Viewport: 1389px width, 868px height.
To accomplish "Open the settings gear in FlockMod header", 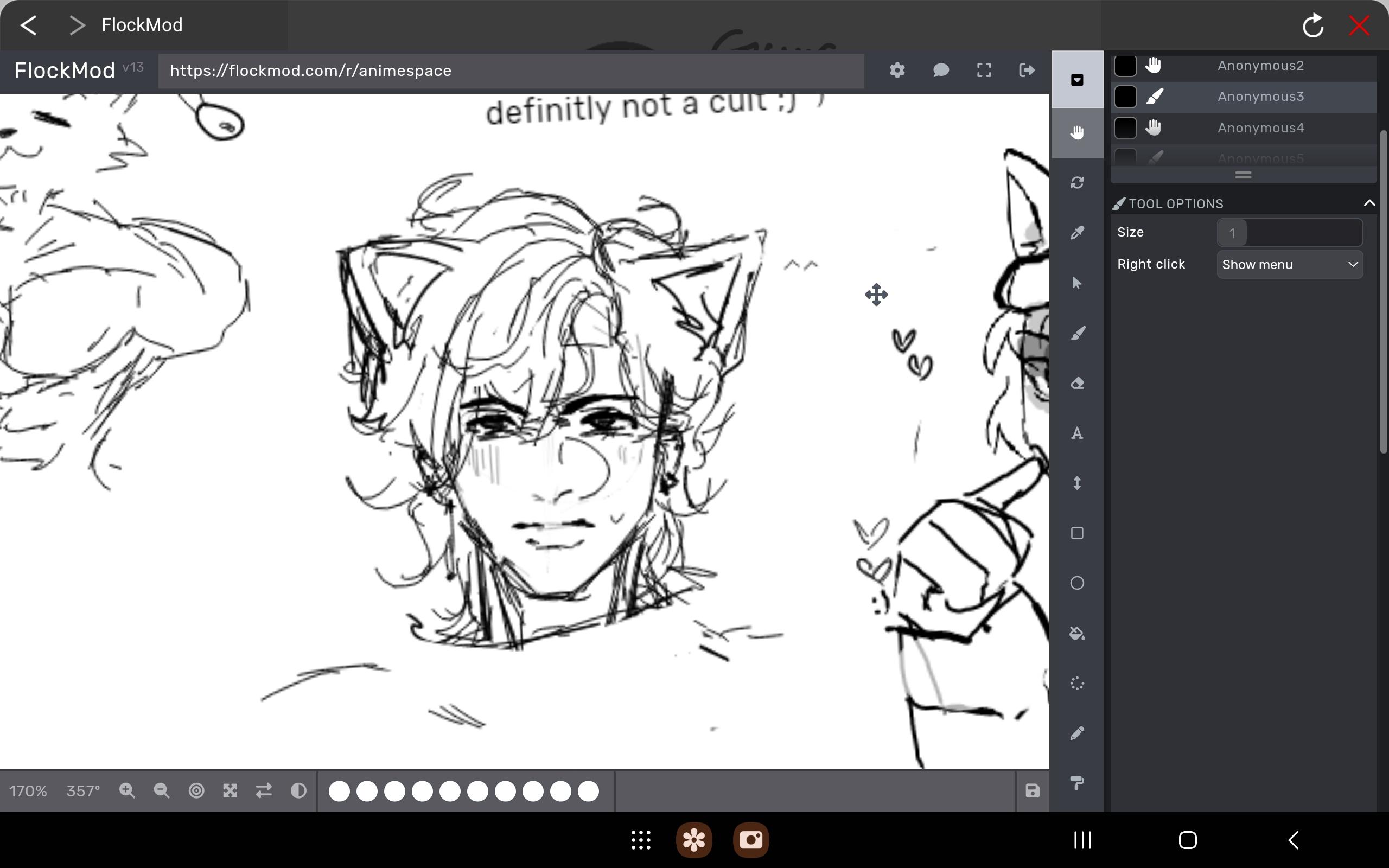I will pyautogui.click(x=897, y=71).
